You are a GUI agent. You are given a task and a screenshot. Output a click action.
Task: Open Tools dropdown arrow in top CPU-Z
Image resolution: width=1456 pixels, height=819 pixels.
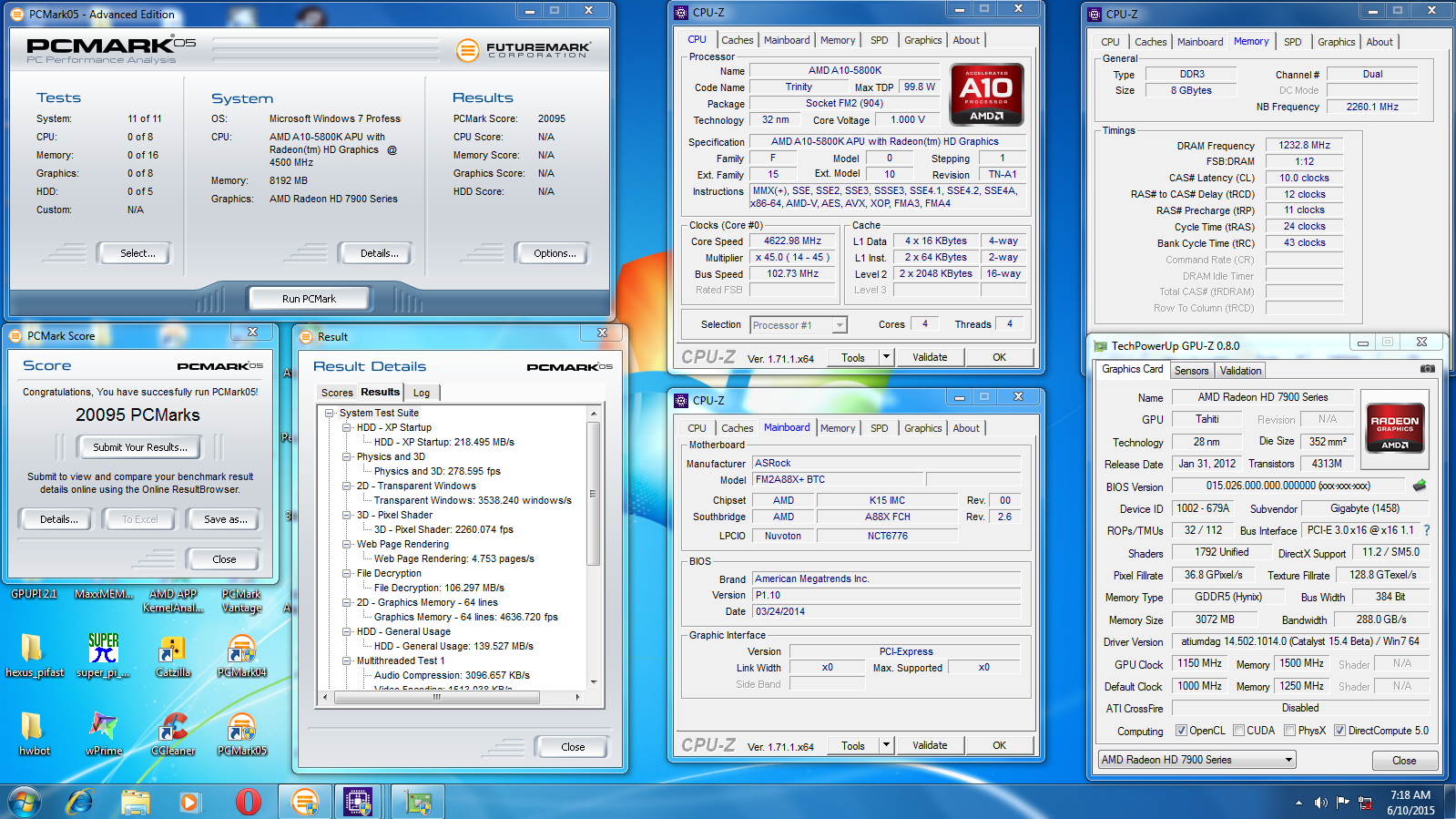point(886,357)
